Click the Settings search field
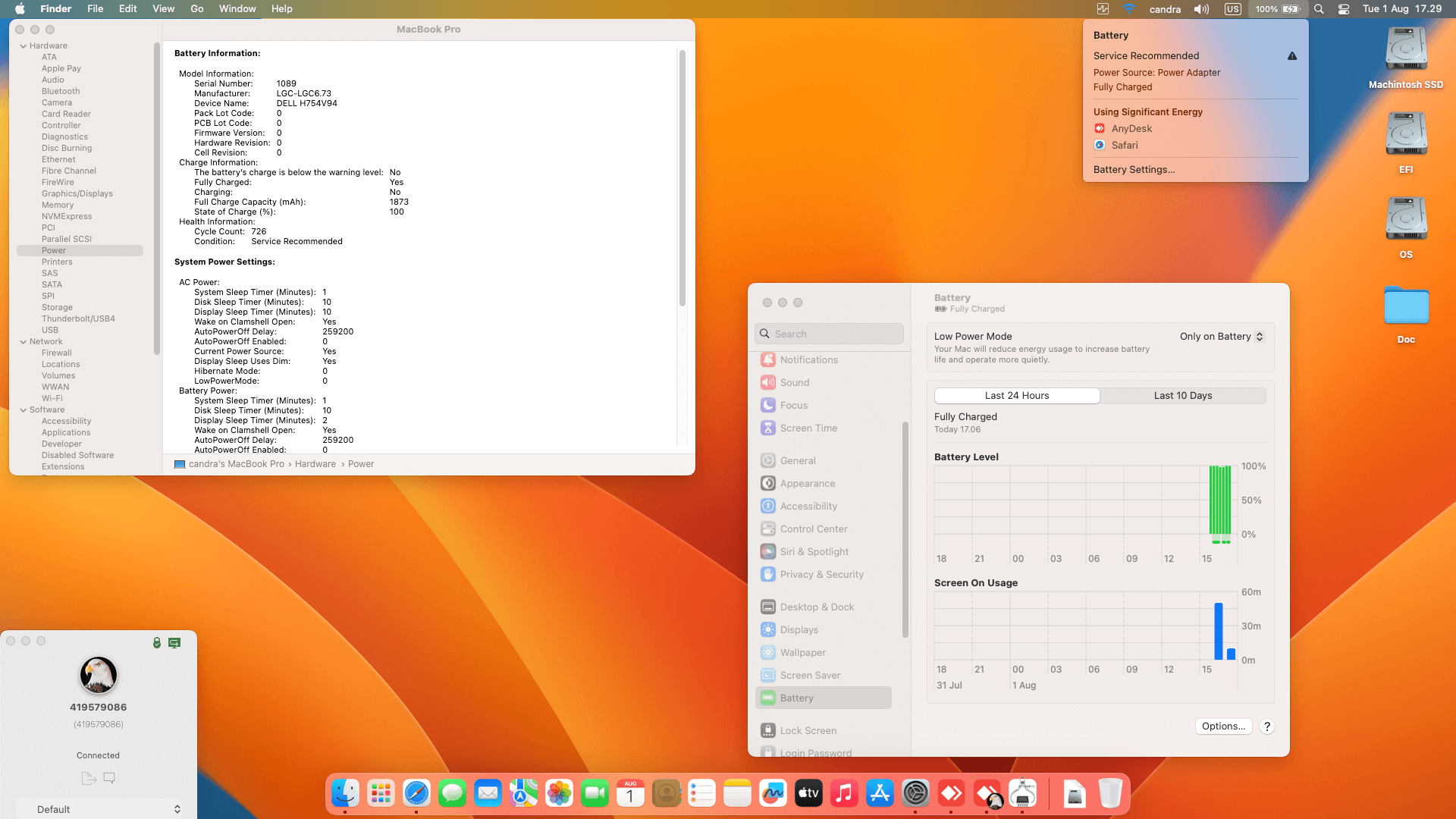The width and height of the screenshot is (1456, 819). (829, 334)
